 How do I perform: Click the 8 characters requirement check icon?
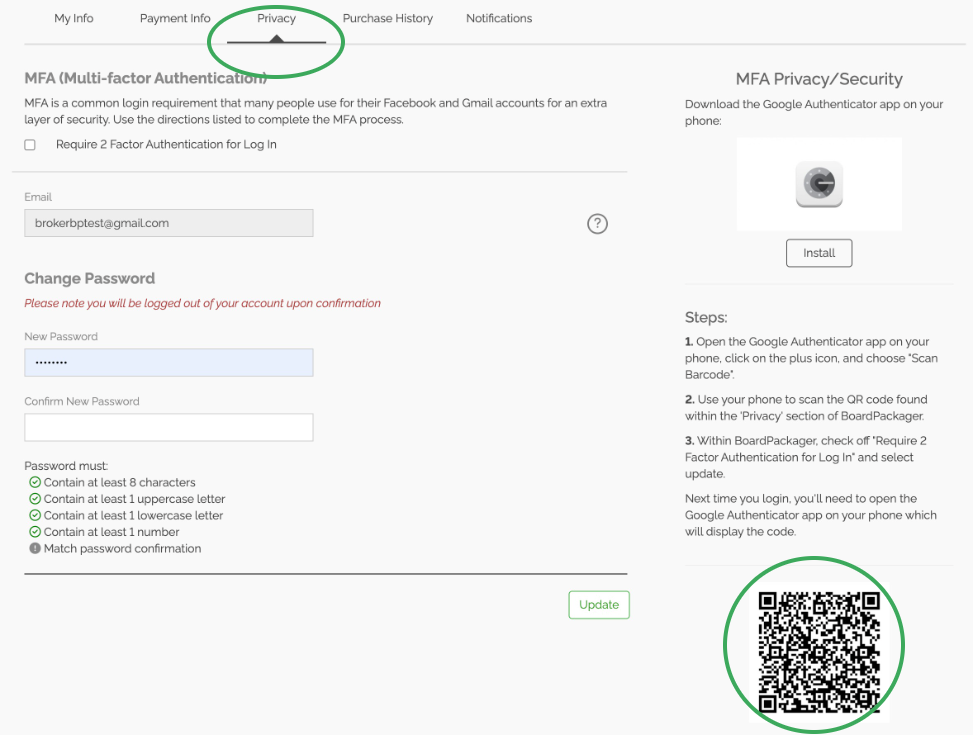point(35,482)
